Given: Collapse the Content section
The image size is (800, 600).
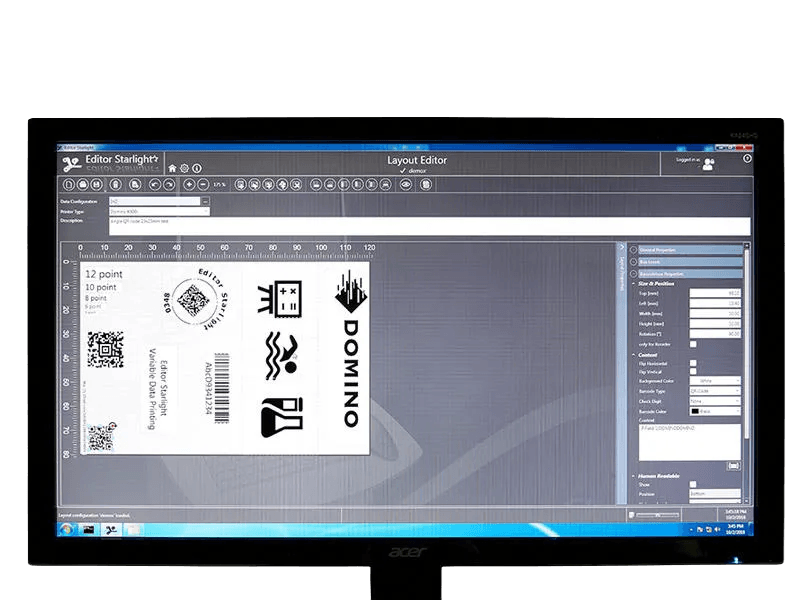Looking at the screenshot, I should (634, 355).
